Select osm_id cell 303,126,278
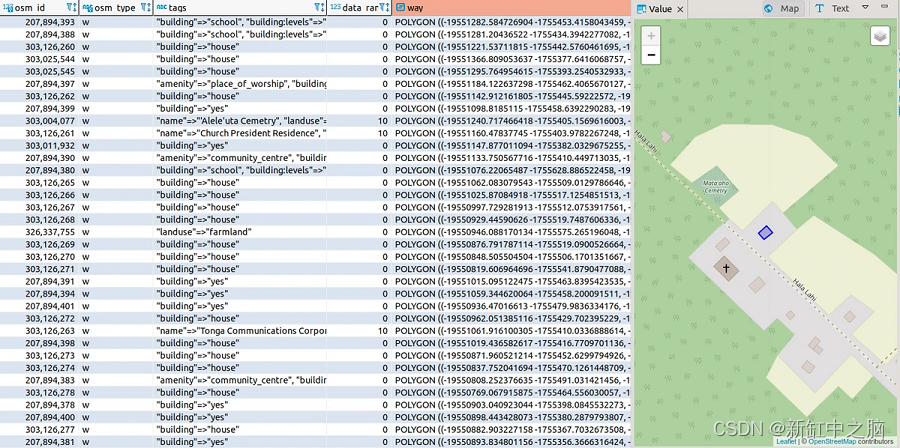This screenshot has width=900, height=448. pos(38,392)
